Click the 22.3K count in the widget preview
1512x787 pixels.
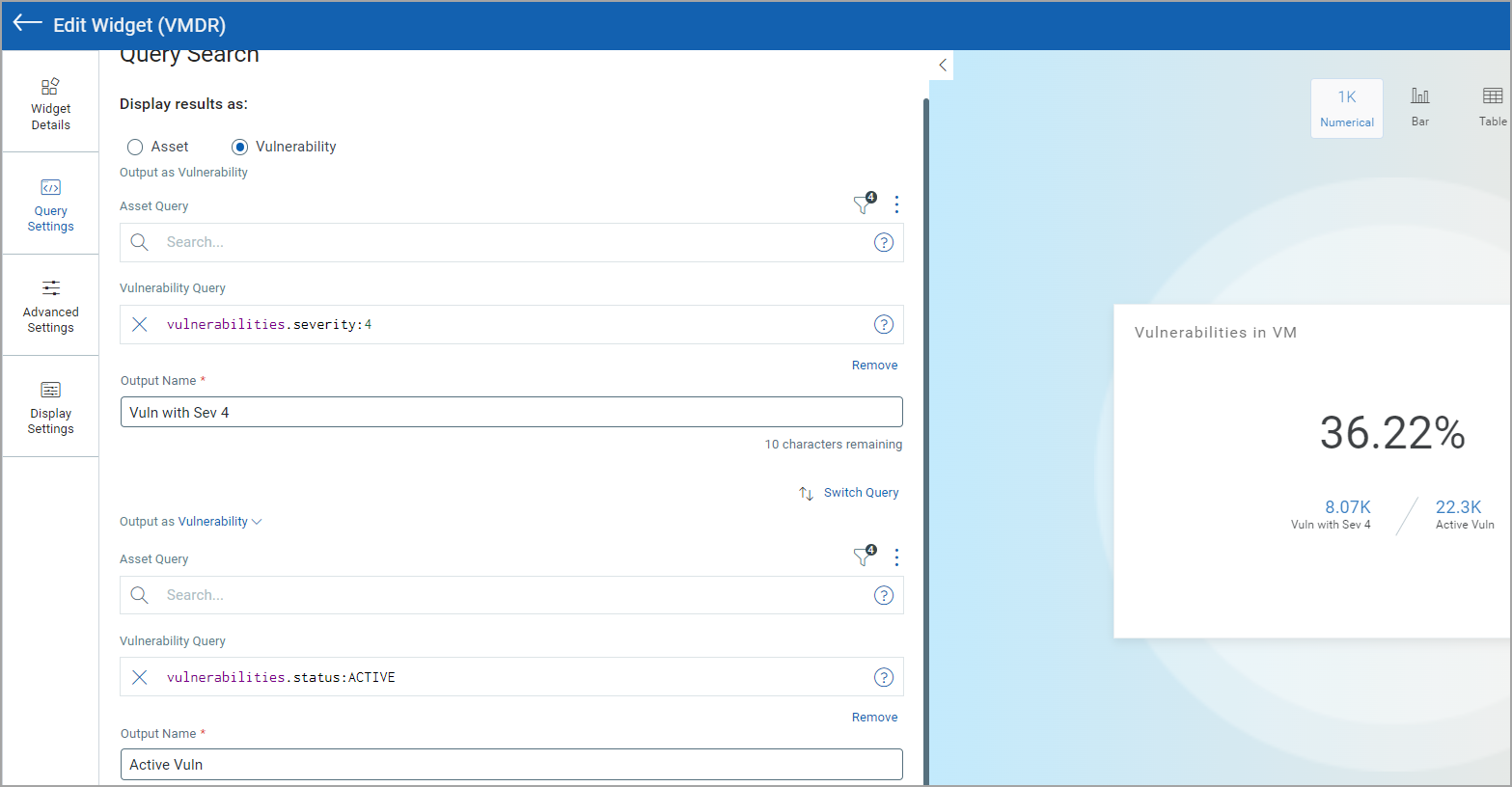[x=1458, y=507]
